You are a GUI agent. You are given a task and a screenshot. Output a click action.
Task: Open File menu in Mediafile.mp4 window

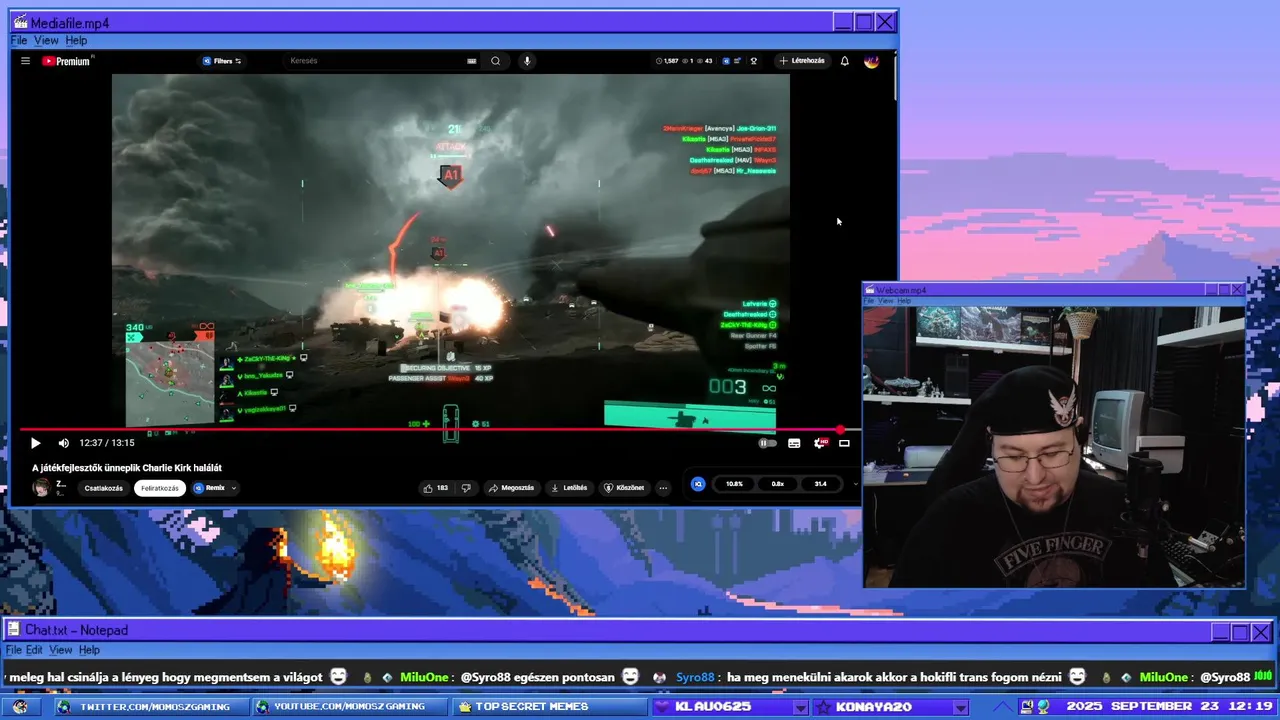click(19, 40)
